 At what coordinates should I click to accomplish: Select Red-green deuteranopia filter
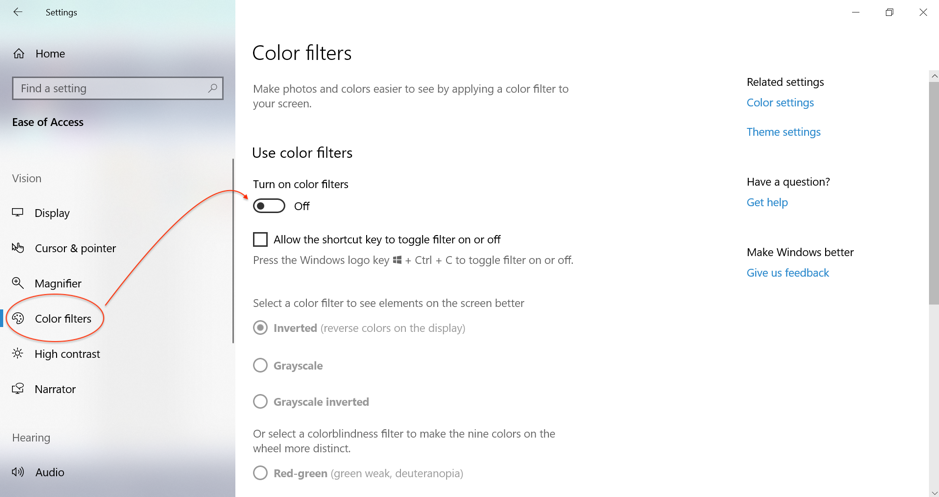[260, 473]
